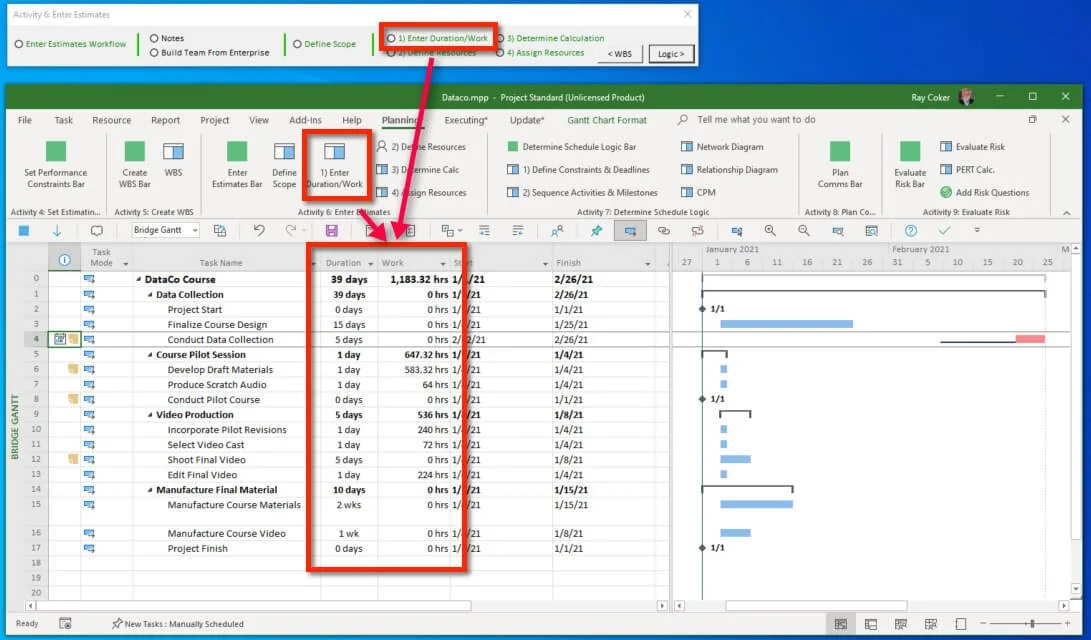The image size is (1091, 640).
Task: Open the Duration column filter dropdown
Action: (370, 264)
